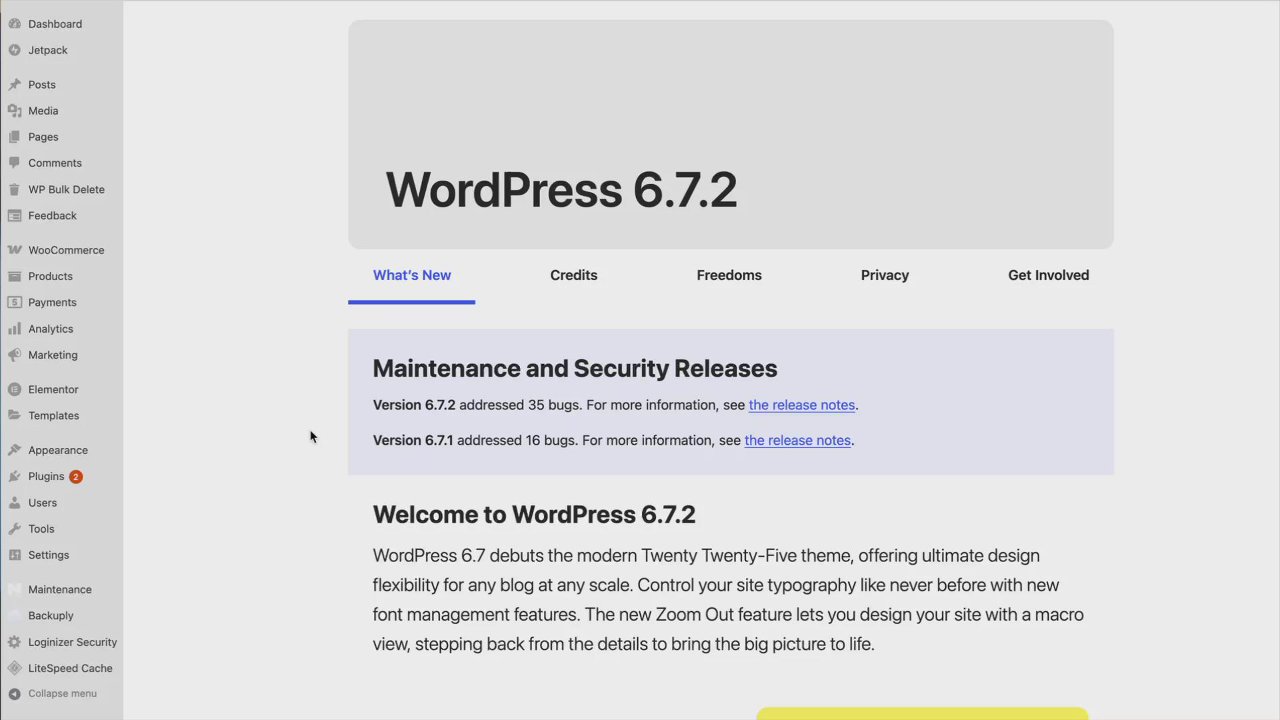1280x720 pixels.
Task: Switch to the Freedoms tab
Action: coord(729,275)
